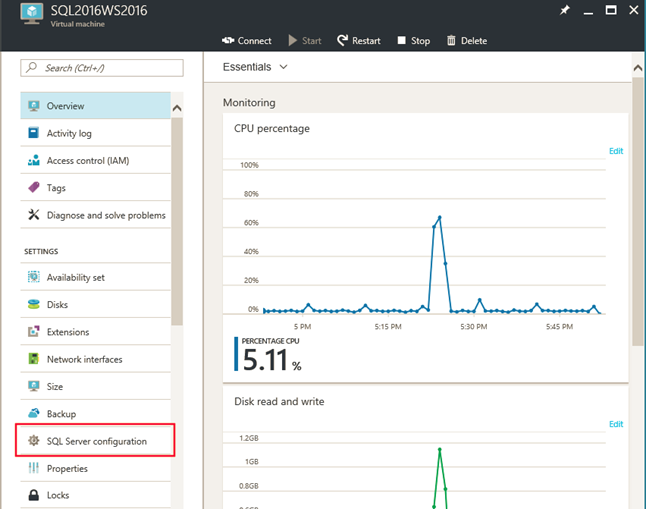Click the Size monitor icon
This screenshot has width=646, height=509.
pos(34,386)
